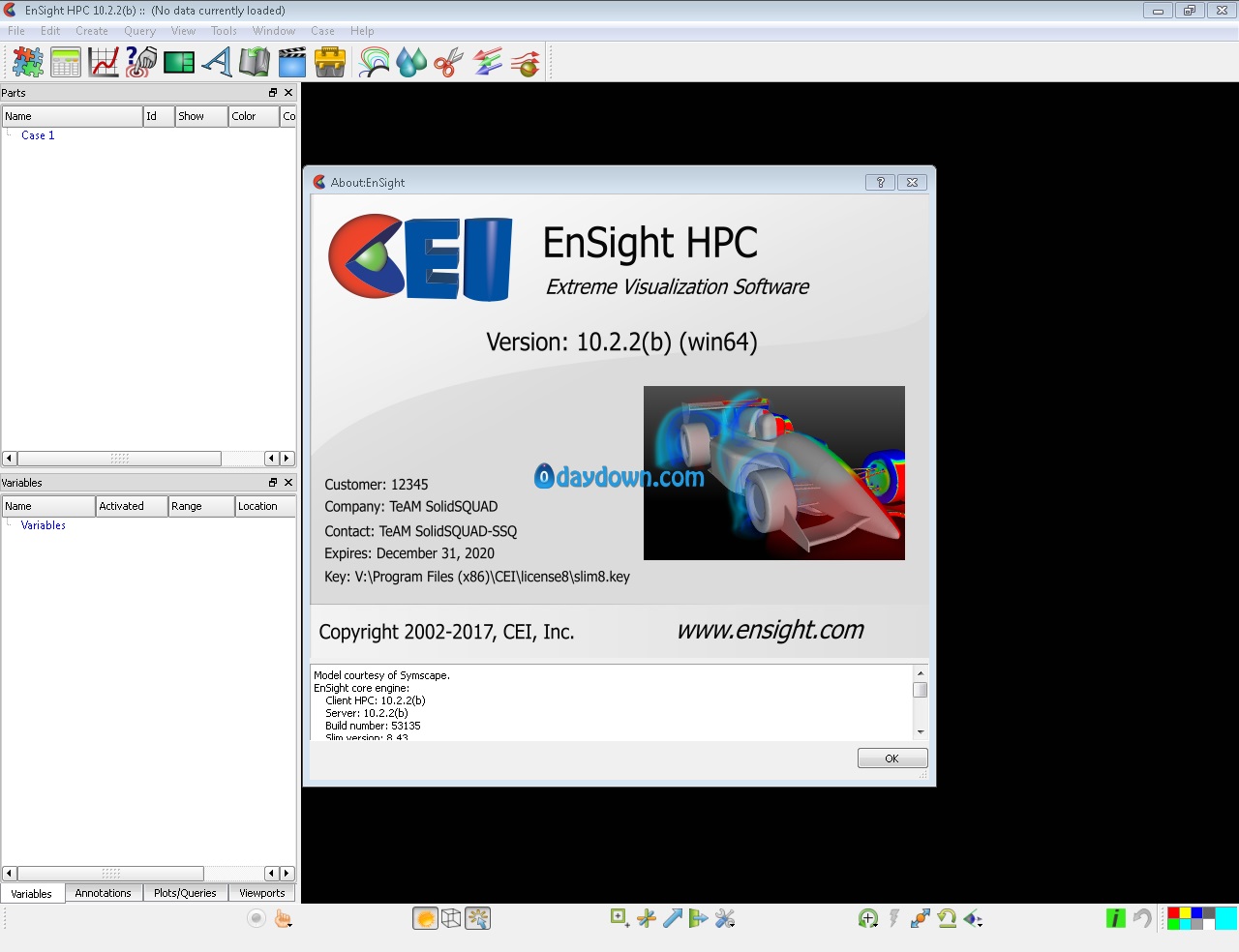
Task: Open the Parts feature puzzle icon
Action: 28,62
